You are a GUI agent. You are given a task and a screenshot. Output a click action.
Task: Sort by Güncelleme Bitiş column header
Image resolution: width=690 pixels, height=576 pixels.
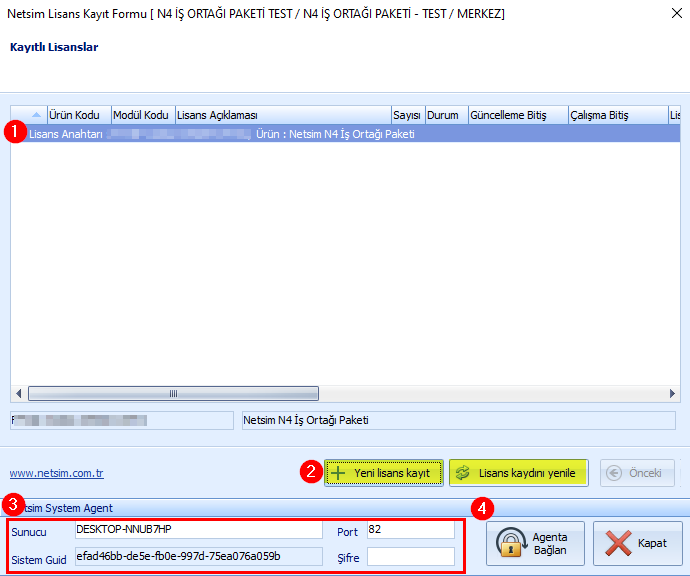point(516,115)
